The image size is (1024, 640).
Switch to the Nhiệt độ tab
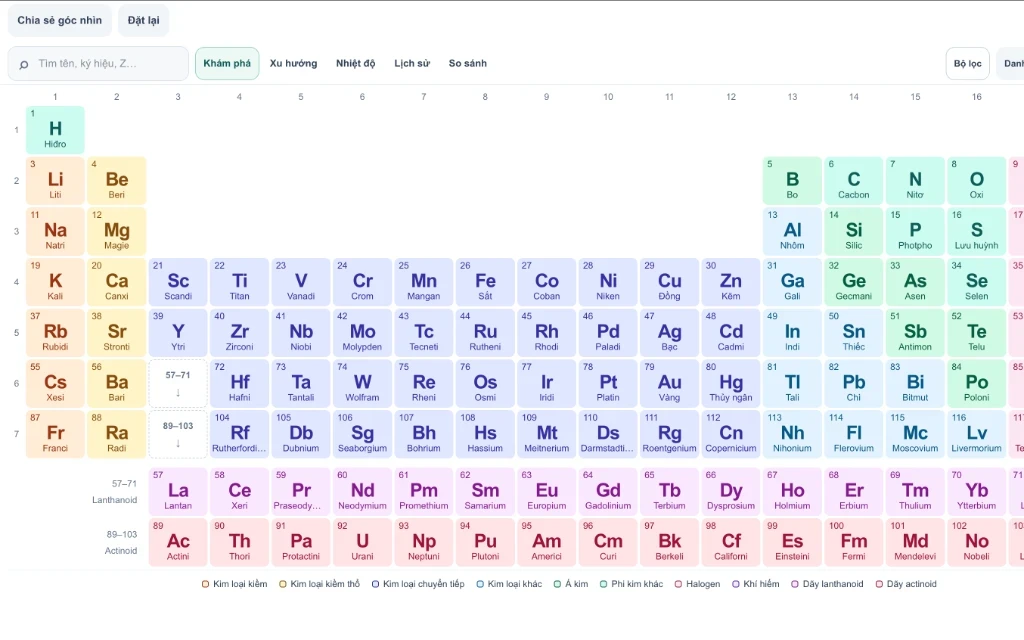[355, 63]
